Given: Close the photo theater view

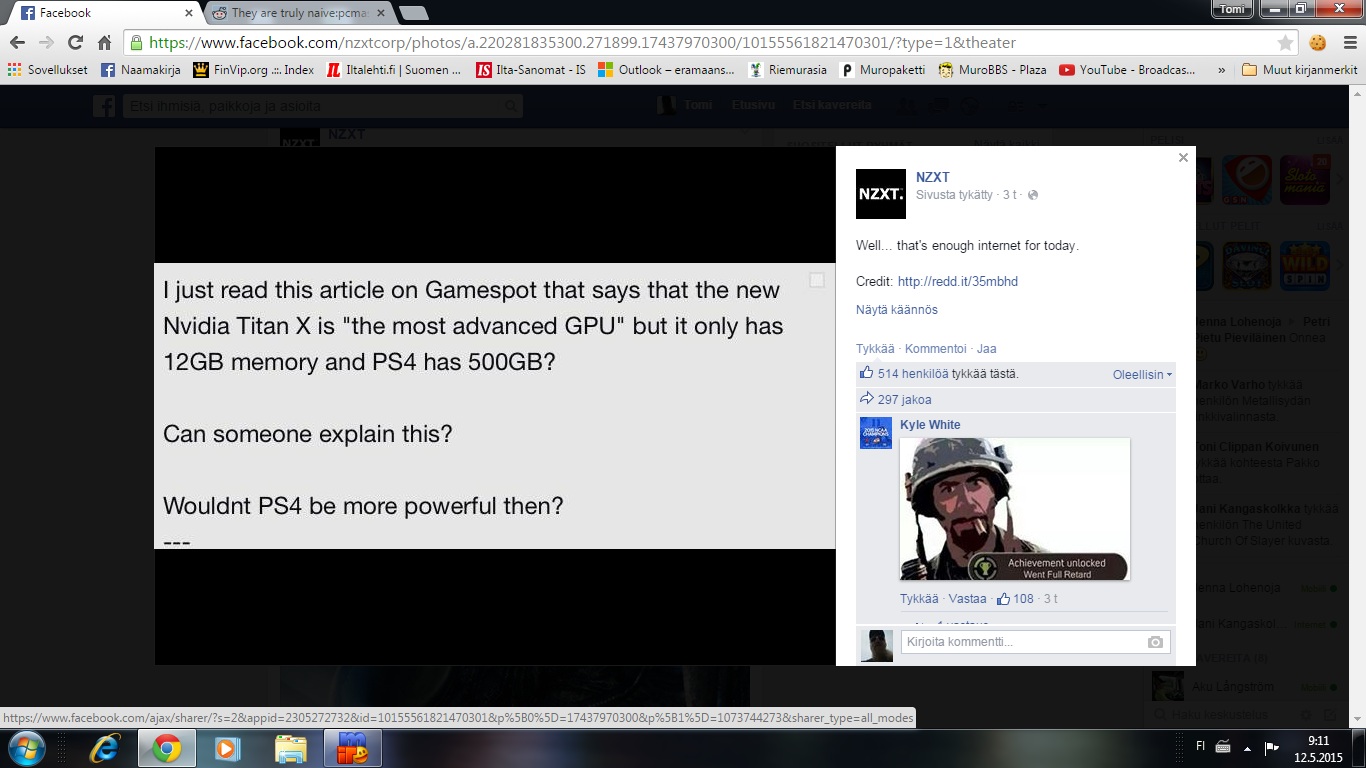Looking at the screenshot, I should (1183, 157).
